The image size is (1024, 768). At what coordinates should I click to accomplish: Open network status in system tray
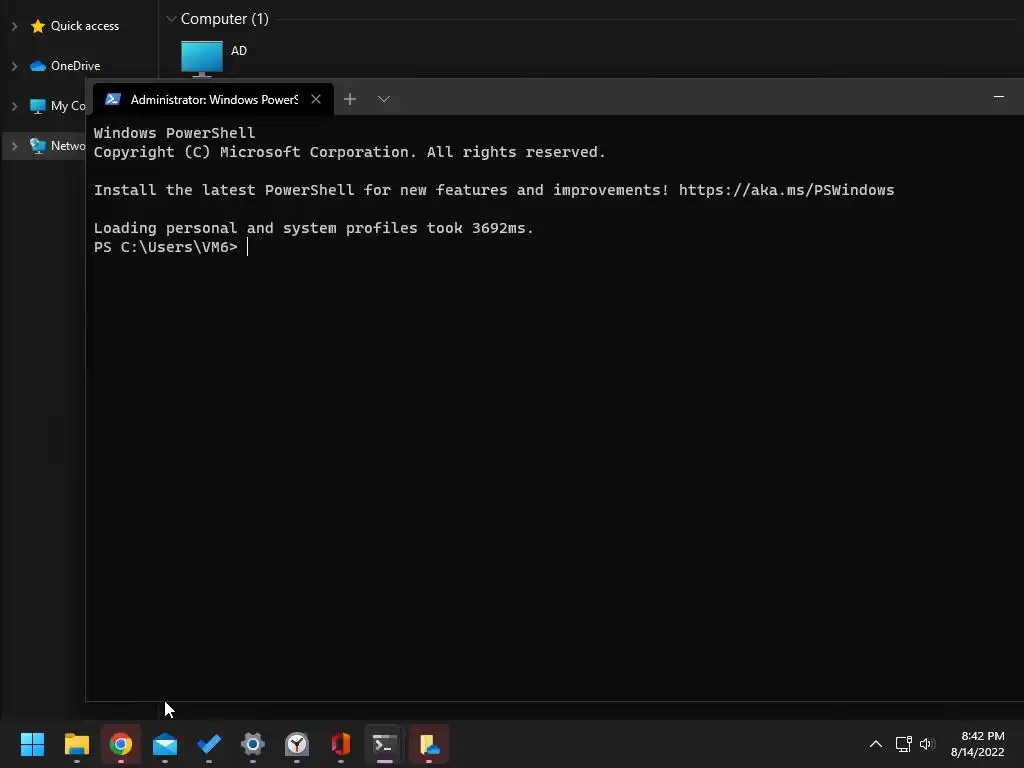tap(903, 744)
